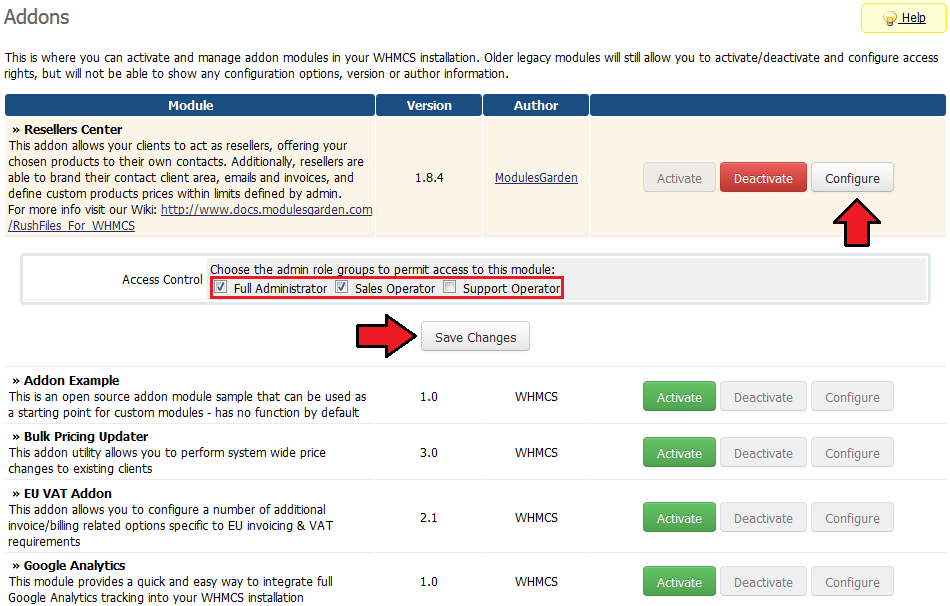The width and height of the screenshot is (950, 606).
Task: Open the Help link with lightbulb icon
Action: [x=903, y=18]
